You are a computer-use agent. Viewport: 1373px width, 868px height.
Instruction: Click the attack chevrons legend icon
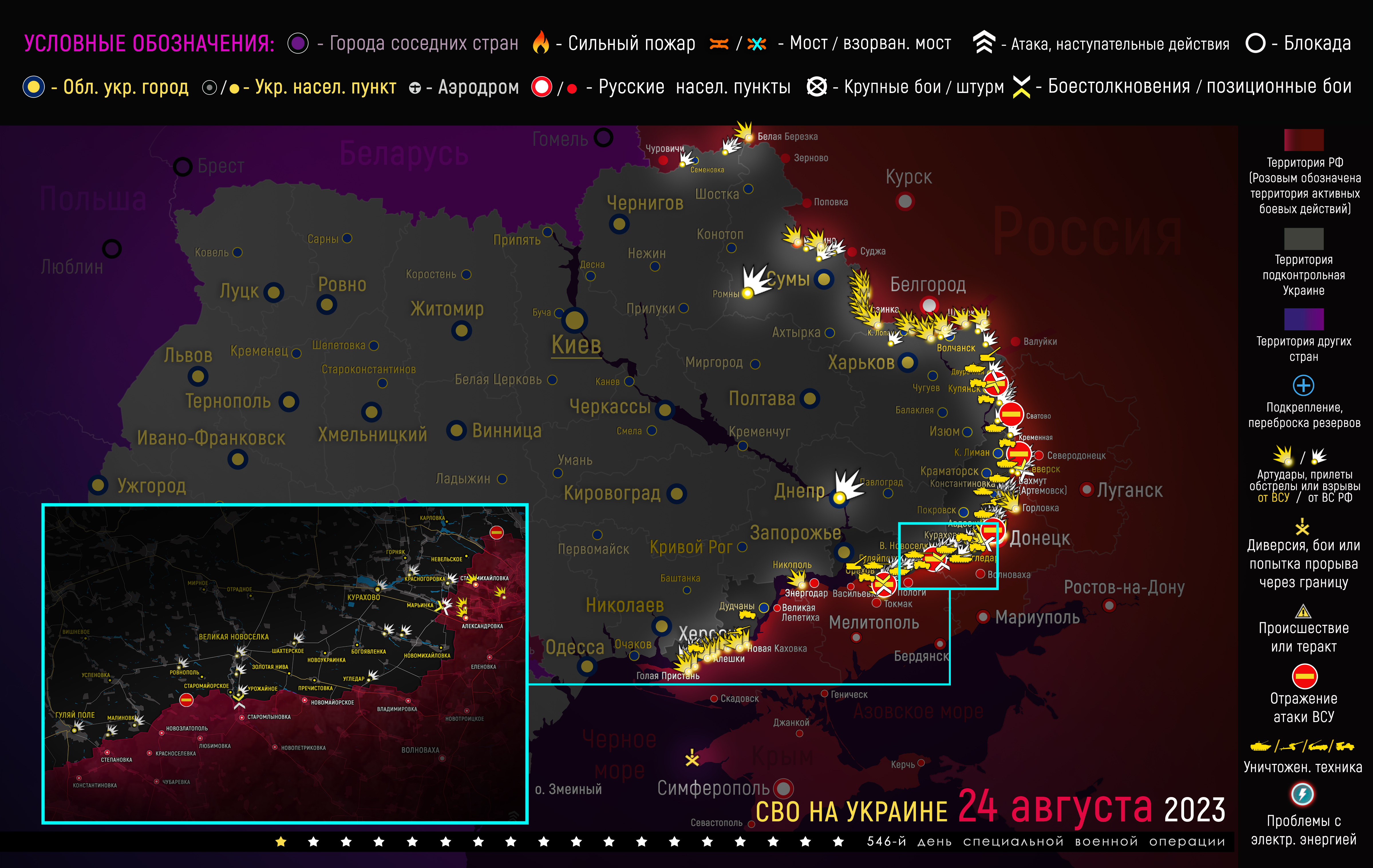click(x=983, y=42)
